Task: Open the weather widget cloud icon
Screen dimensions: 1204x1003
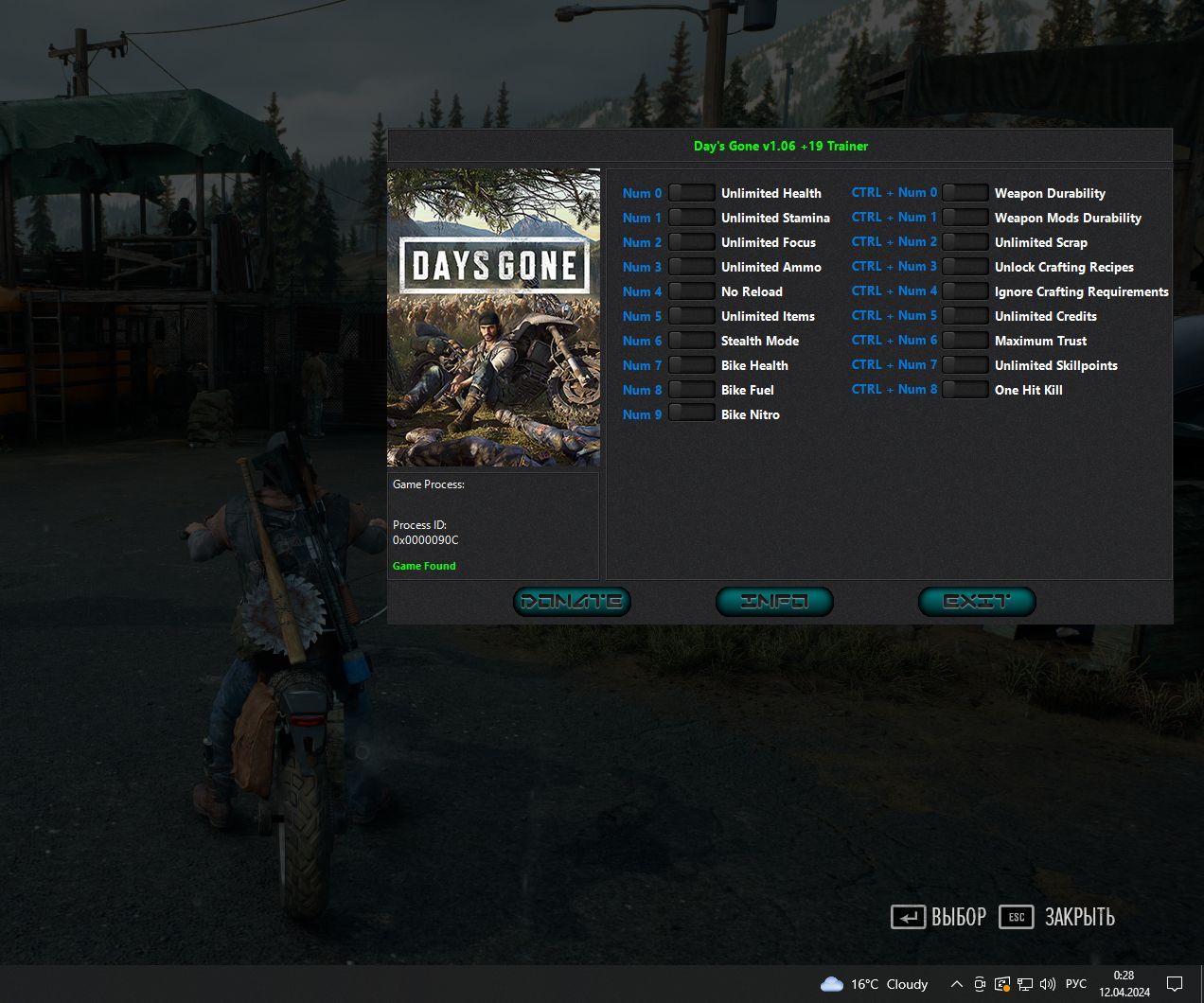Action: (832, 984)
